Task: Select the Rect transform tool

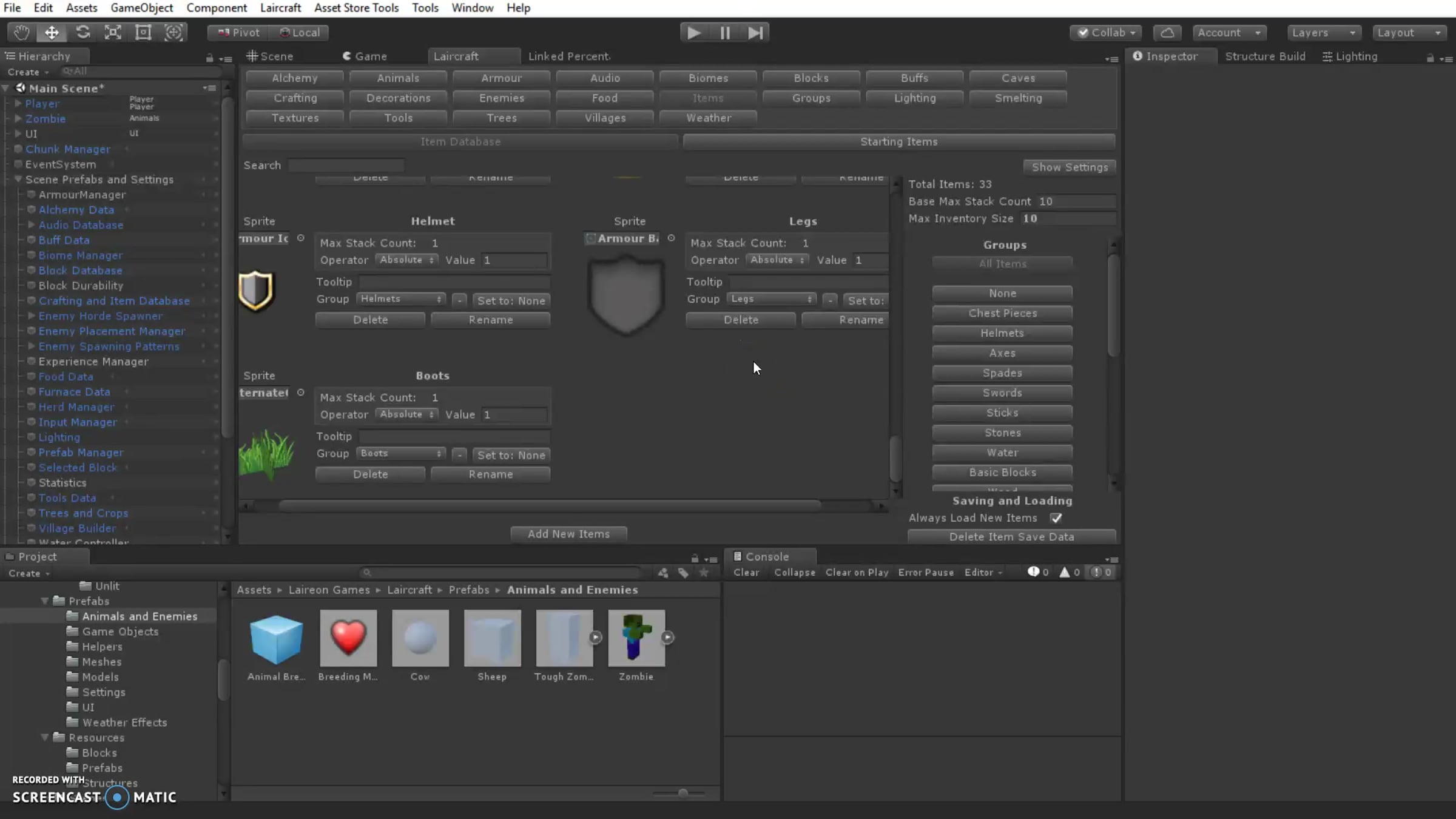Action: 143,33
